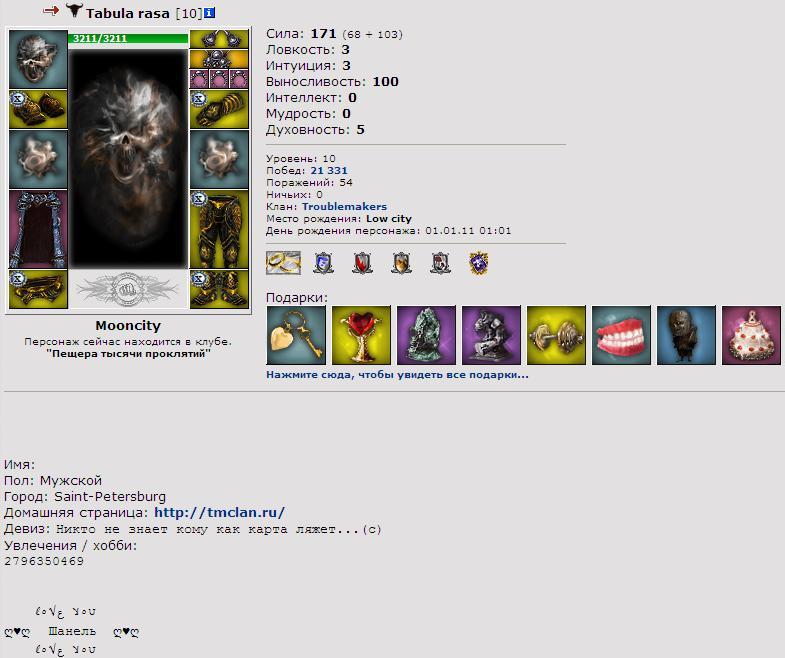Open the pink cake gift
Screen dimensions: 785x658
pos(751,335)
